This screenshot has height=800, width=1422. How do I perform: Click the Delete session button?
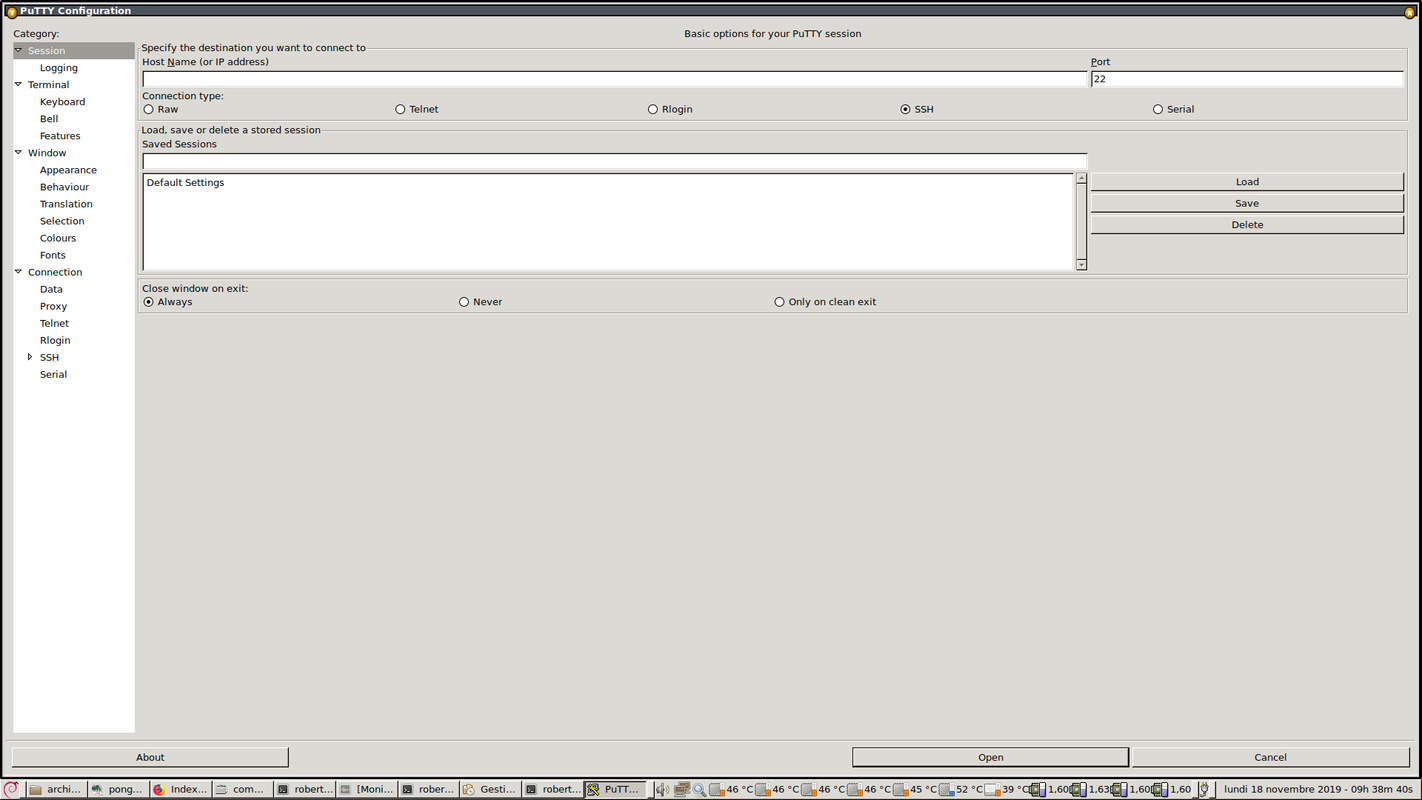point(1247,225)
